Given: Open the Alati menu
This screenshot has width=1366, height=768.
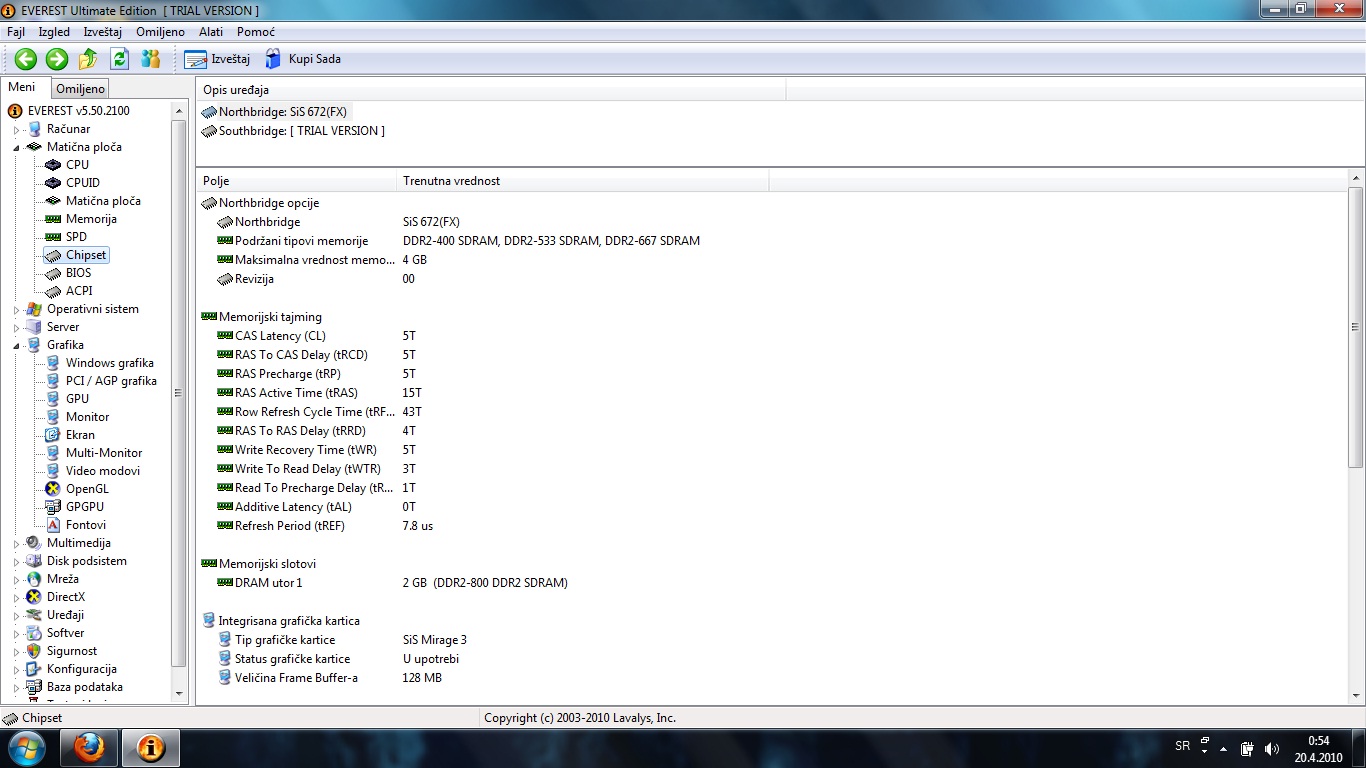Looking at the screenshot, I should click(x=211, y=32).
